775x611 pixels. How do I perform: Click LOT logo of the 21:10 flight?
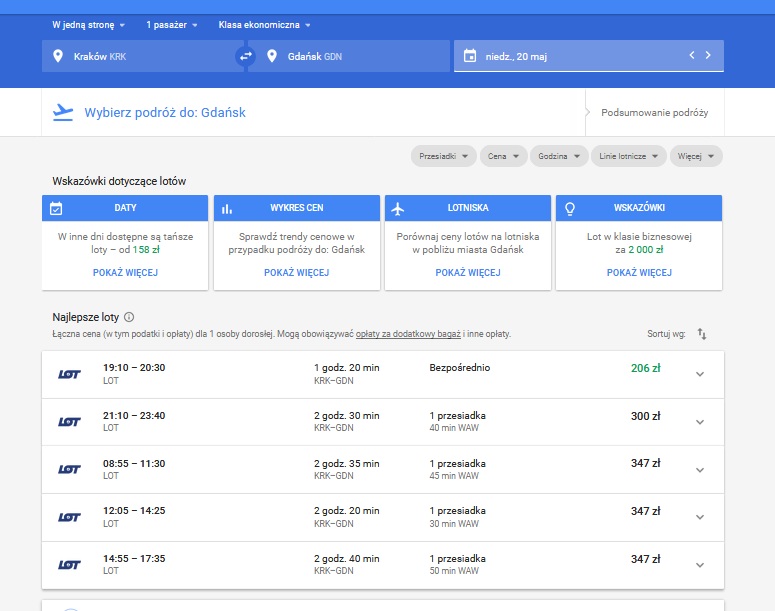pos(69,422)
